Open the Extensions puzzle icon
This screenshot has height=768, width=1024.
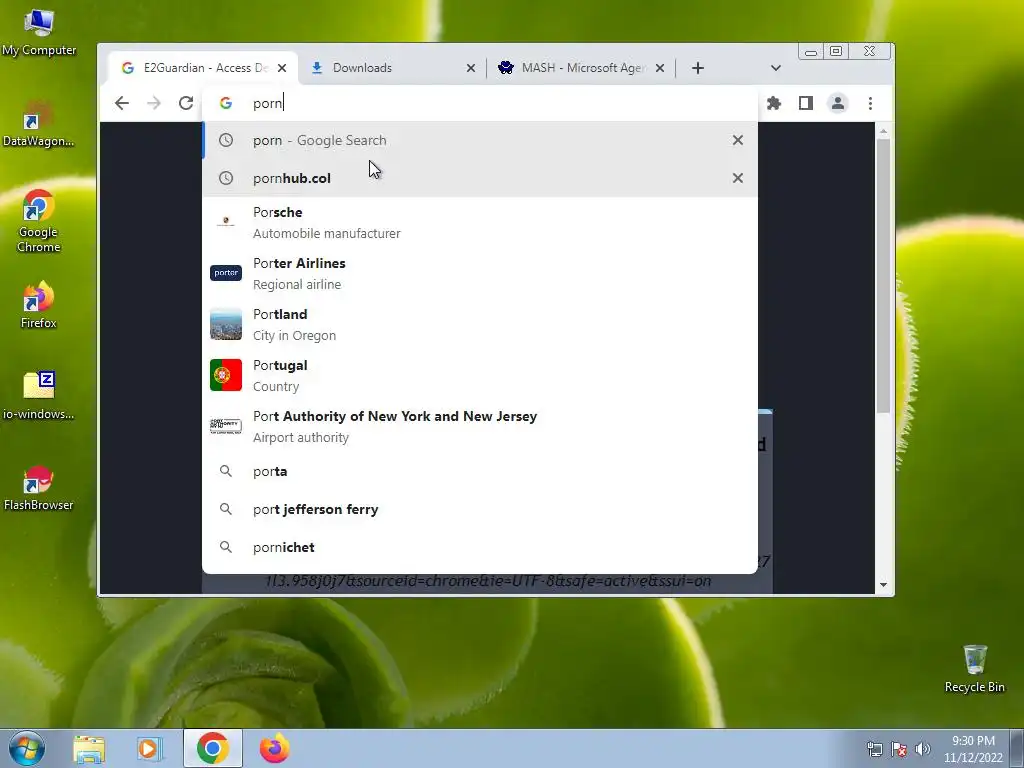(774, 103)
